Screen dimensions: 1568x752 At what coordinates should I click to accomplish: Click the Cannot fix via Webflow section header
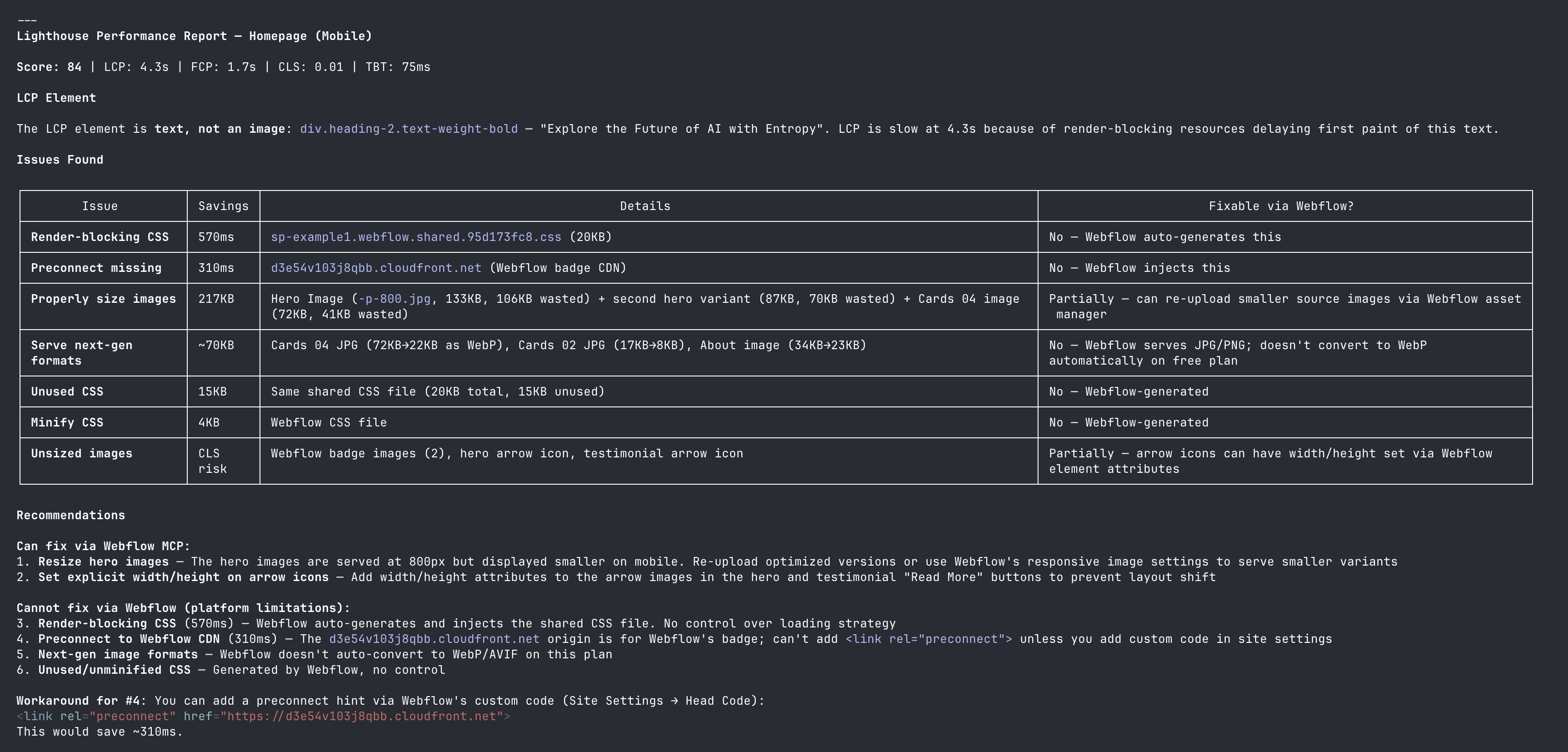(183, 608)
